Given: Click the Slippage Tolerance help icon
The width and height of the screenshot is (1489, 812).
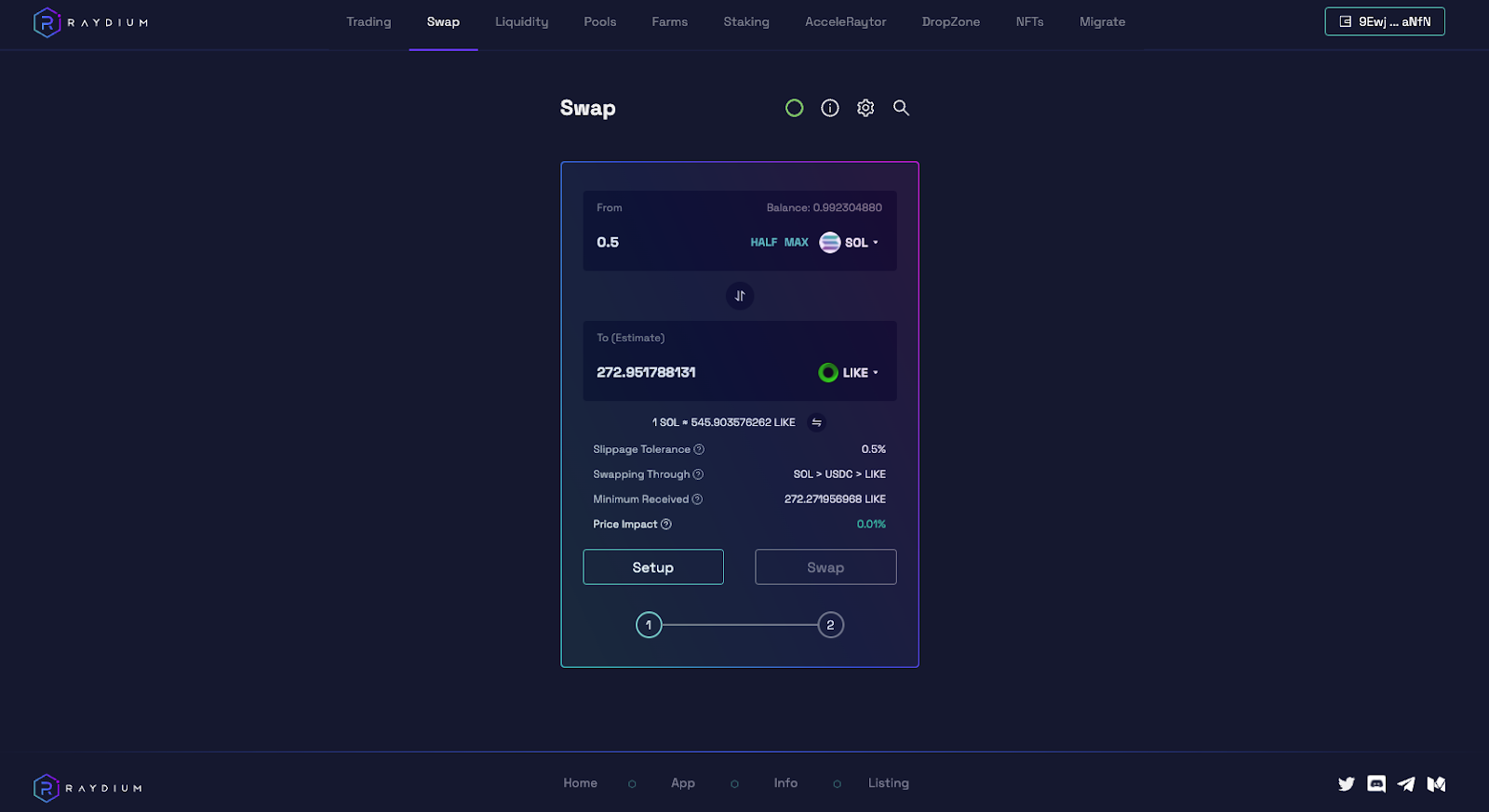Looking at the screenshot, I should tap(699, 449).
